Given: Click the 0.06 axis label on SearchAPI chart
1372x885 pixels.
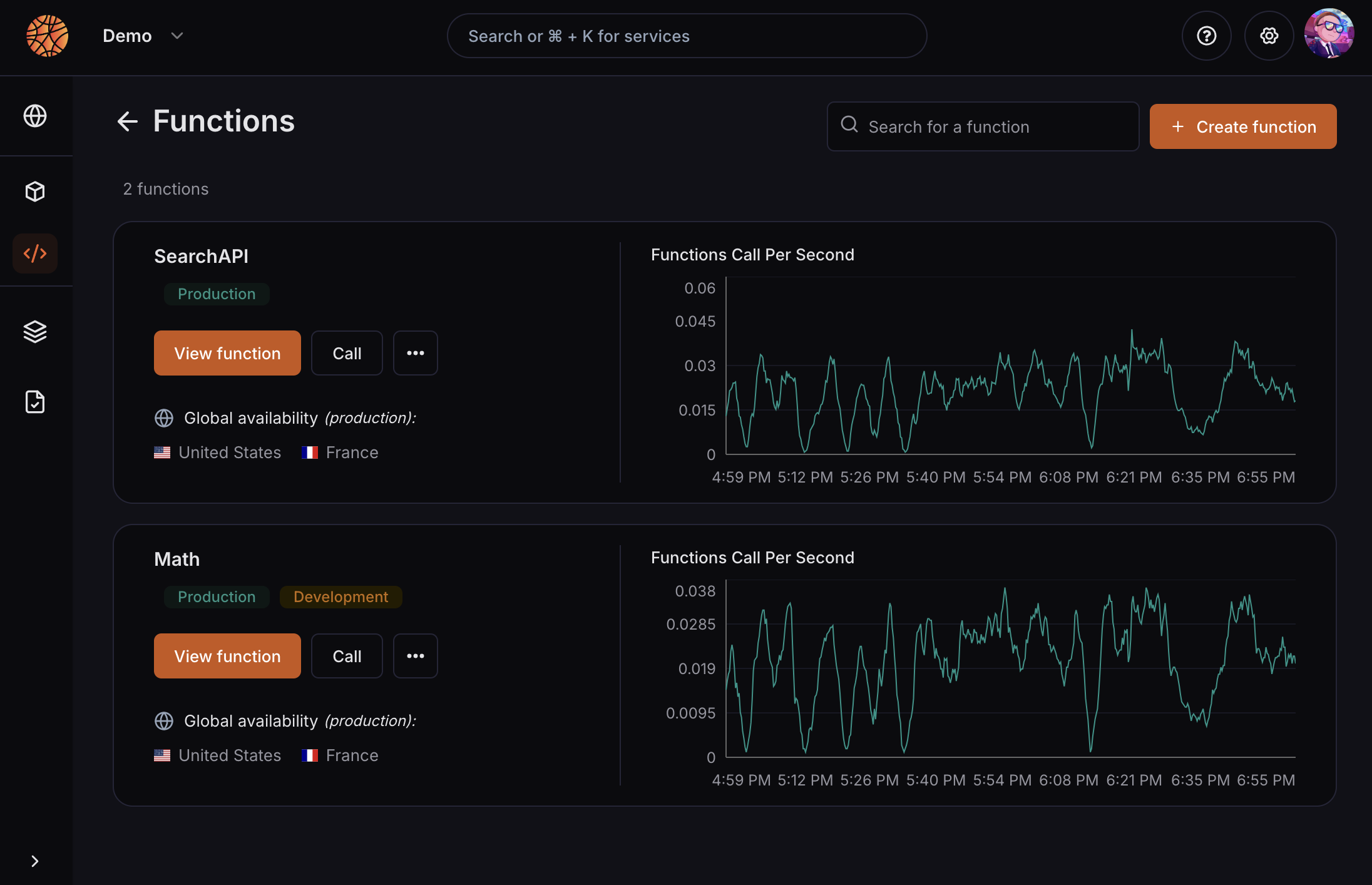Looking at the screenshot, I should pyautogui.click(x=700, y=288).
